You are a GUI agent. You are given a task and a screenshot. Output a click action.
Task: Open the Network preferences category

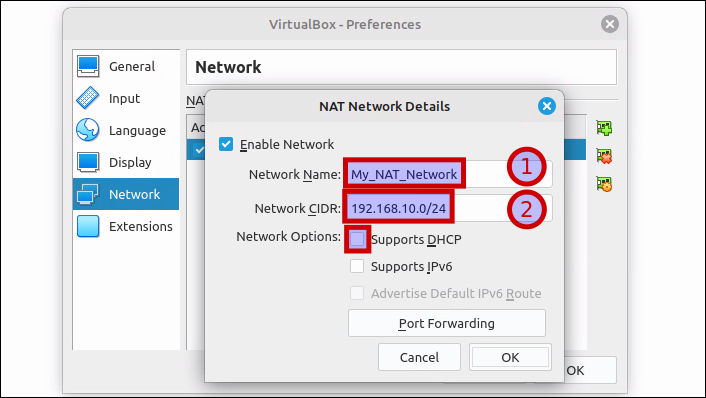coord(126,194)
